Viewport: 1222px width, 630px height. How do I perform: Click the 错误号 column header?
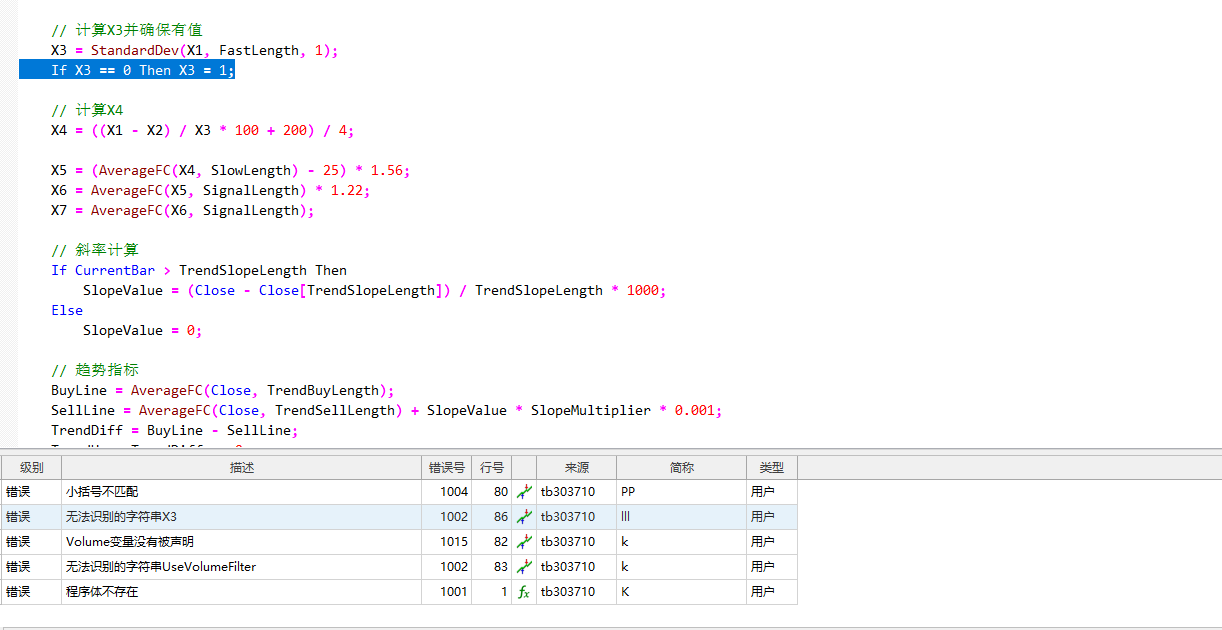tap(446, 467)
